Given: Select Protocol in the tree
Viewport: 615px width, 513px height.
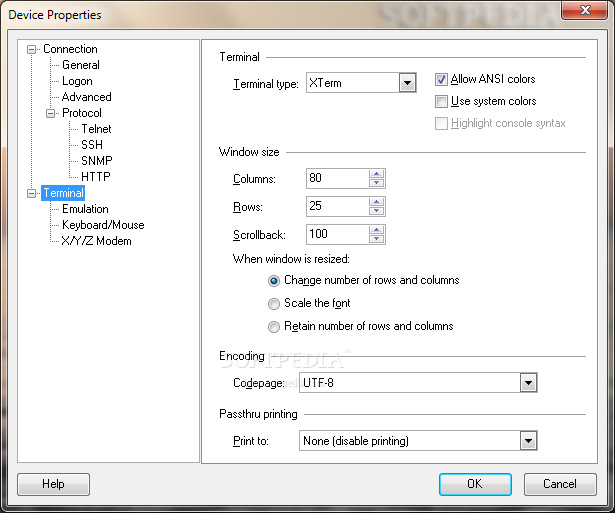Looking at the screenshot, I should point(82,113).
